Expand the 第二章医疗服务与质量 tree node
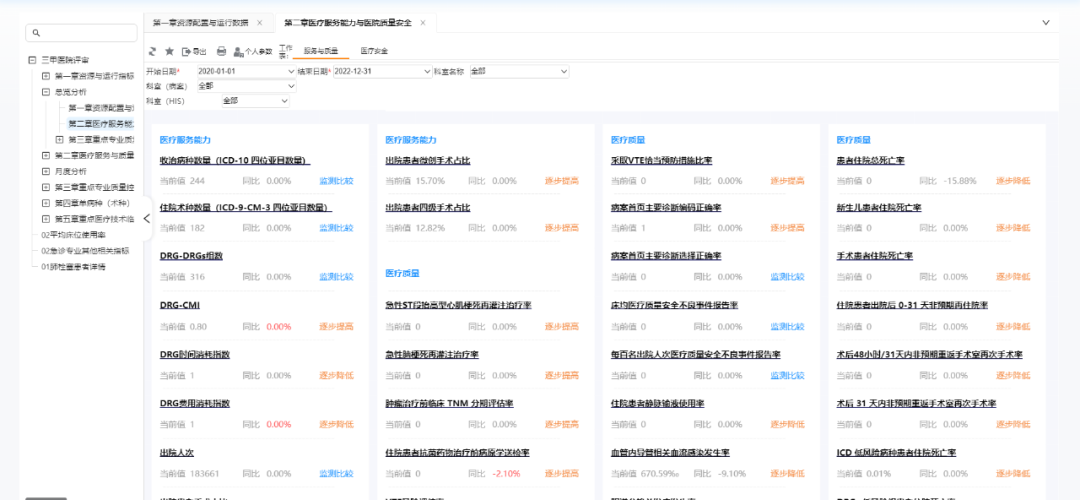Image resolution: width=1080 pixels, height=500 pixels. 46,155
